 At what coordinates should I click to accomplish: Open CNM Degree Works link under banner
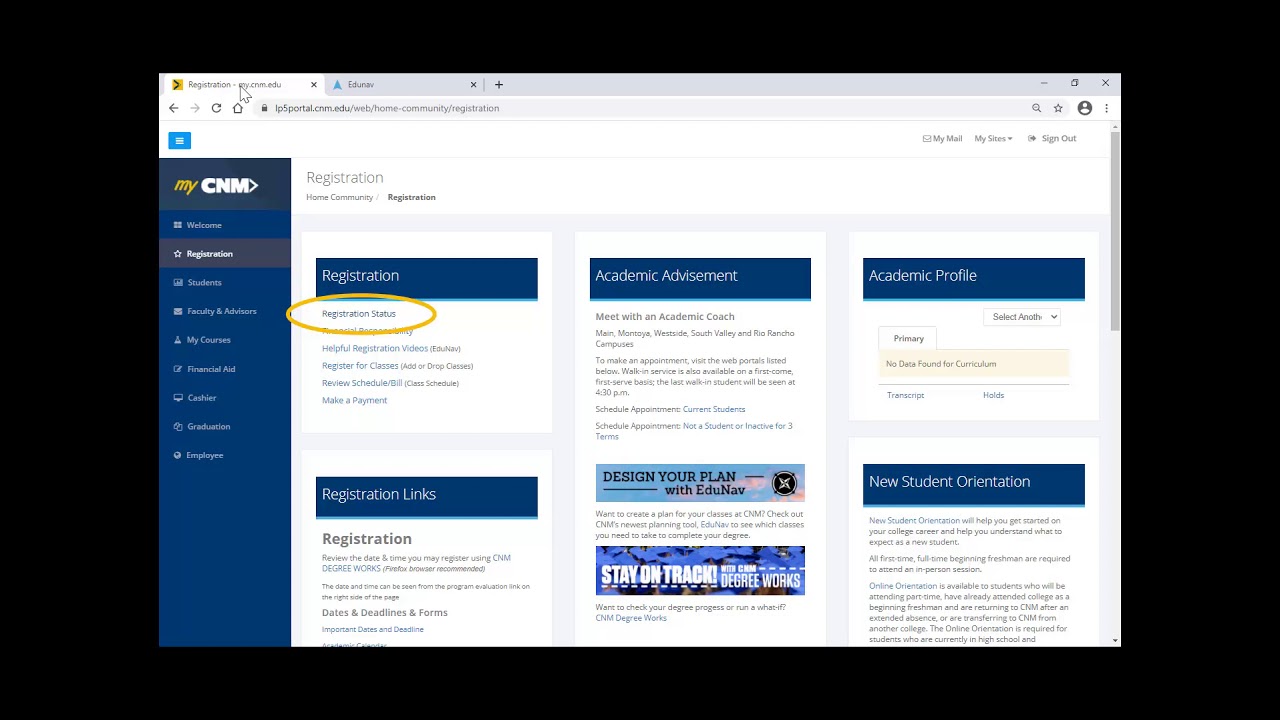click(x=631, y=618)
